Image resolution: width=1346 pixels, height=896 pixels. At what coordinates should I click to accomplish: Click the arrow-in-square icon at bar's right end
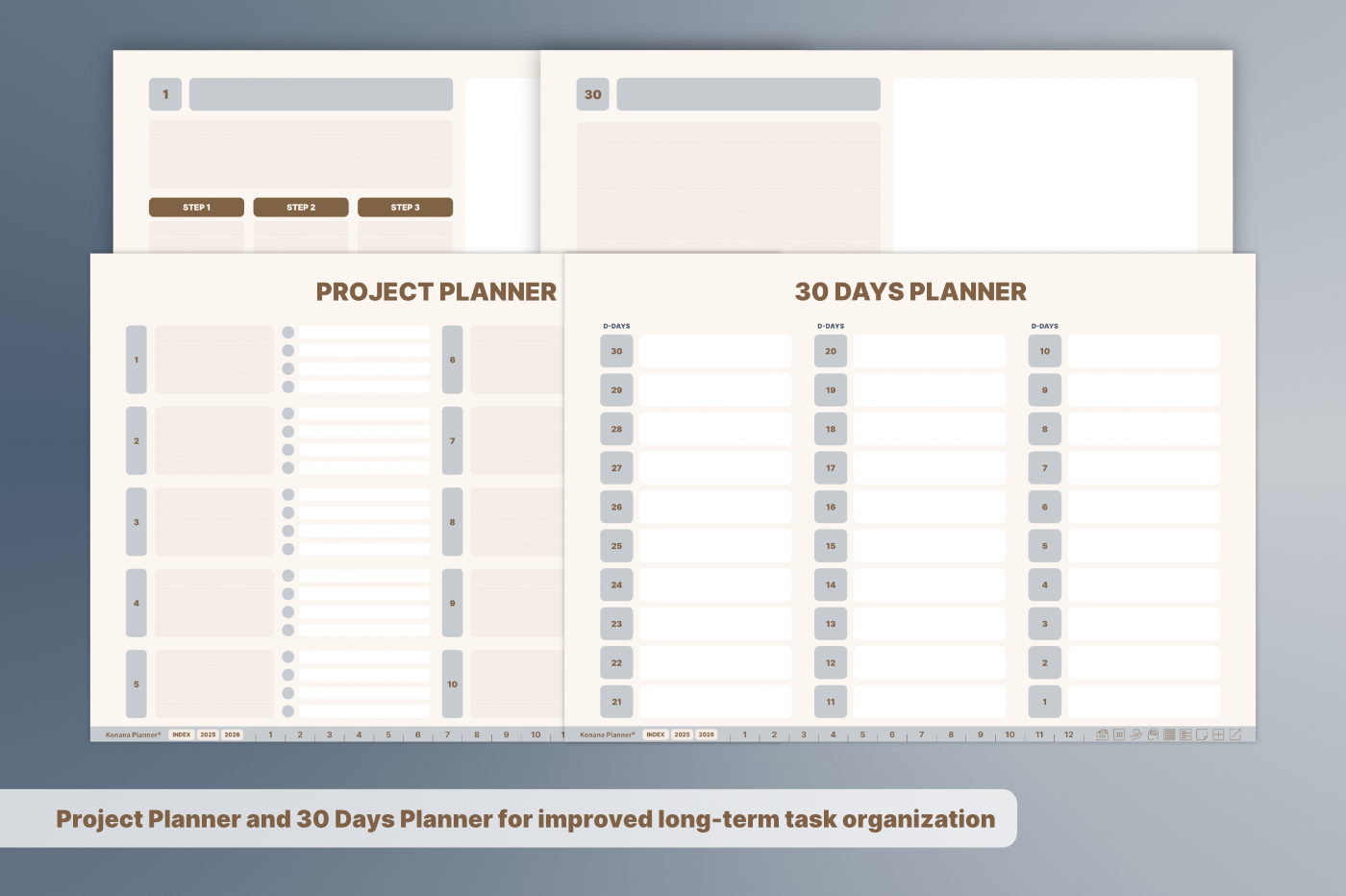tap(1235, 734)
